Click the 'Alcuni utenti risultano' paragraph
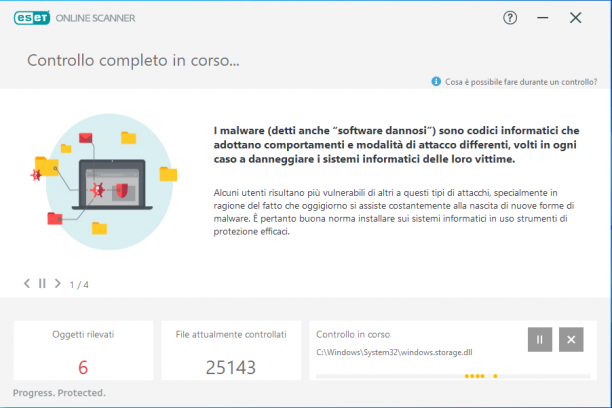The height and width of the screenshot is (408, 612). 394,212
